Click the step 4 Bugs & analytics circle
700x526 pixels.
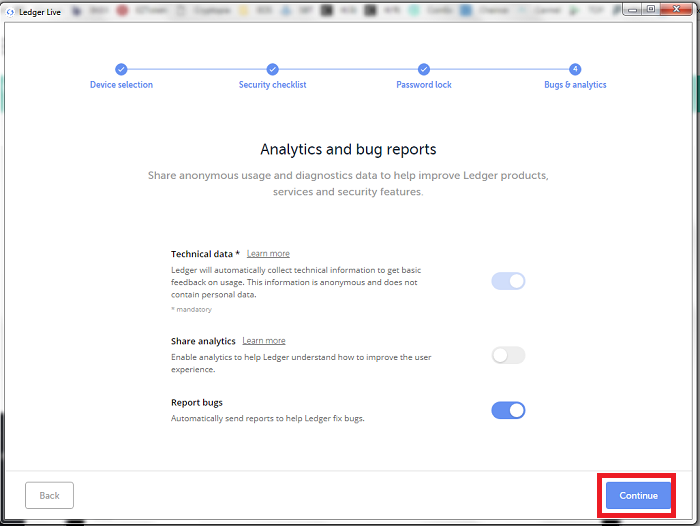(575, 69)
